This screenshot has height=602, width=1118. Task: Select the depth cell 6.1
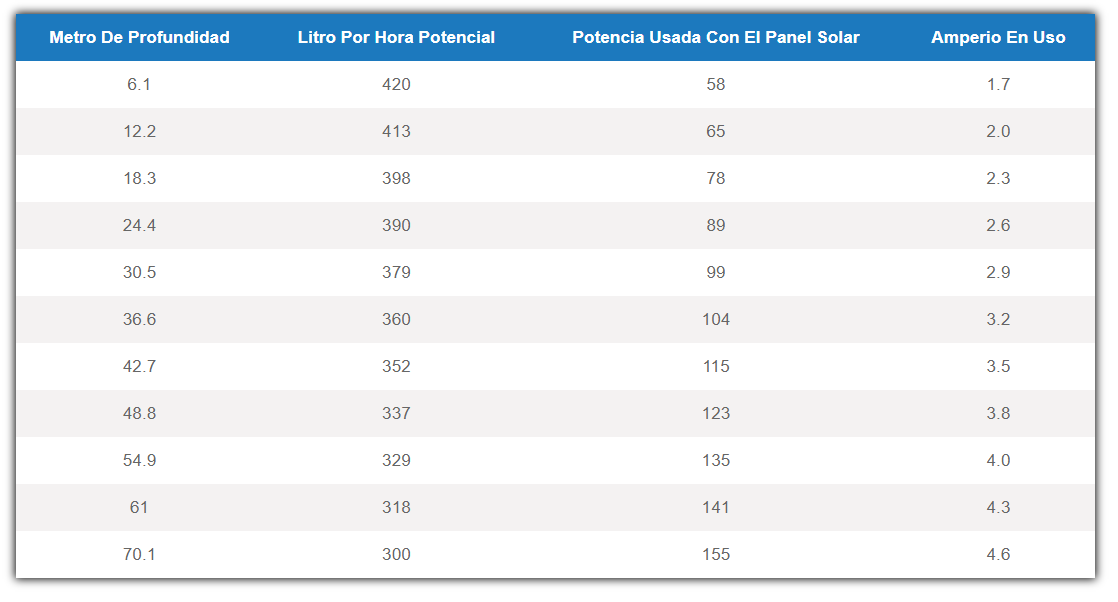click(x=139, y=84)
